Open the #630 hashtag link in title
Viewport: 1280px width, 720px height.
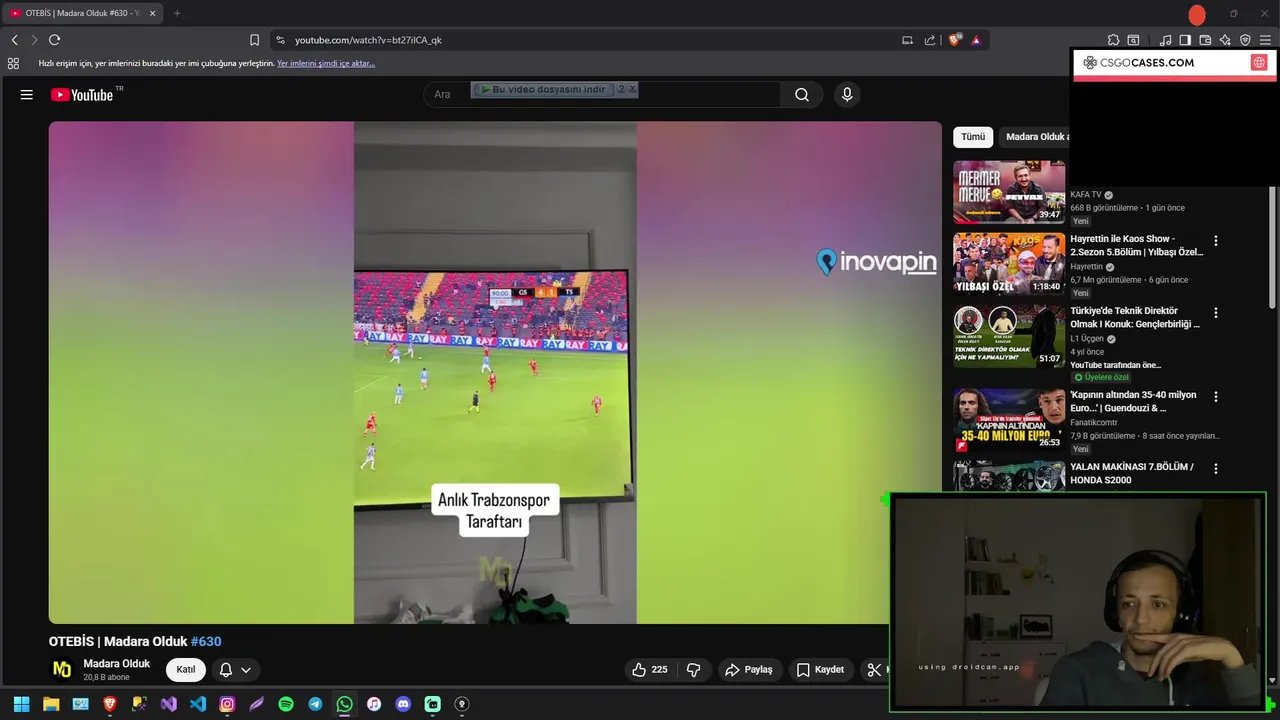[206, 642]
